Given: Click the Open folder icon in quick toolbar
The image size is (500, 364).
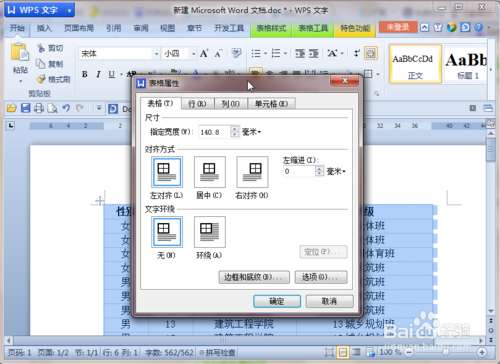Looking at the screenshot, I should 12,108.
